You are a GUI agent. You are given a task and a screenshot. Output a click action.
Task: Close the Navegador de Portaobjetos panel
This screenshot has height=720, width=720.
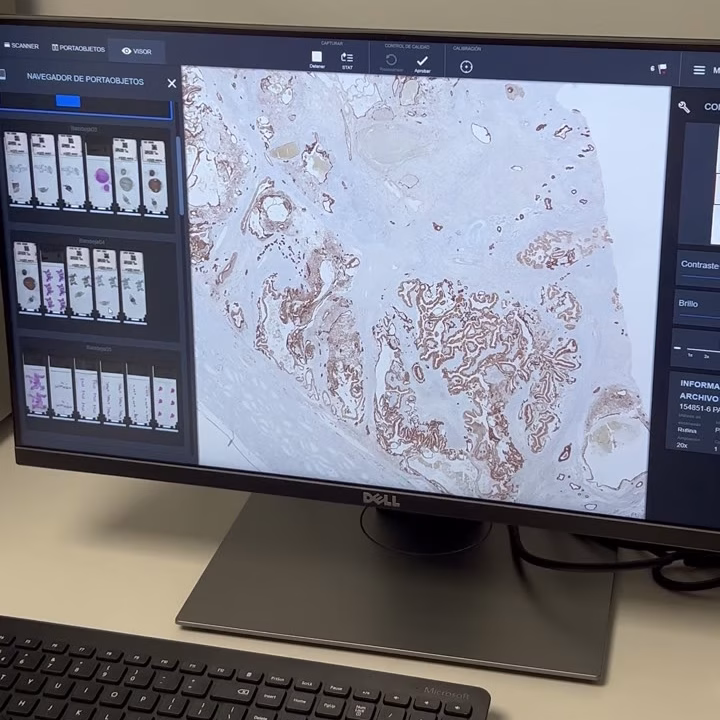(x=172, y=83)
